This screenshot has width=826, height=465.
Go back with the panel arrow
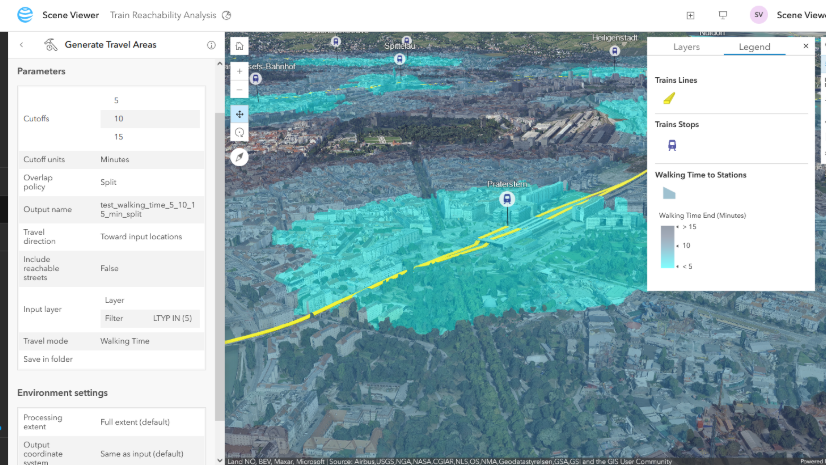pos(22,45)
